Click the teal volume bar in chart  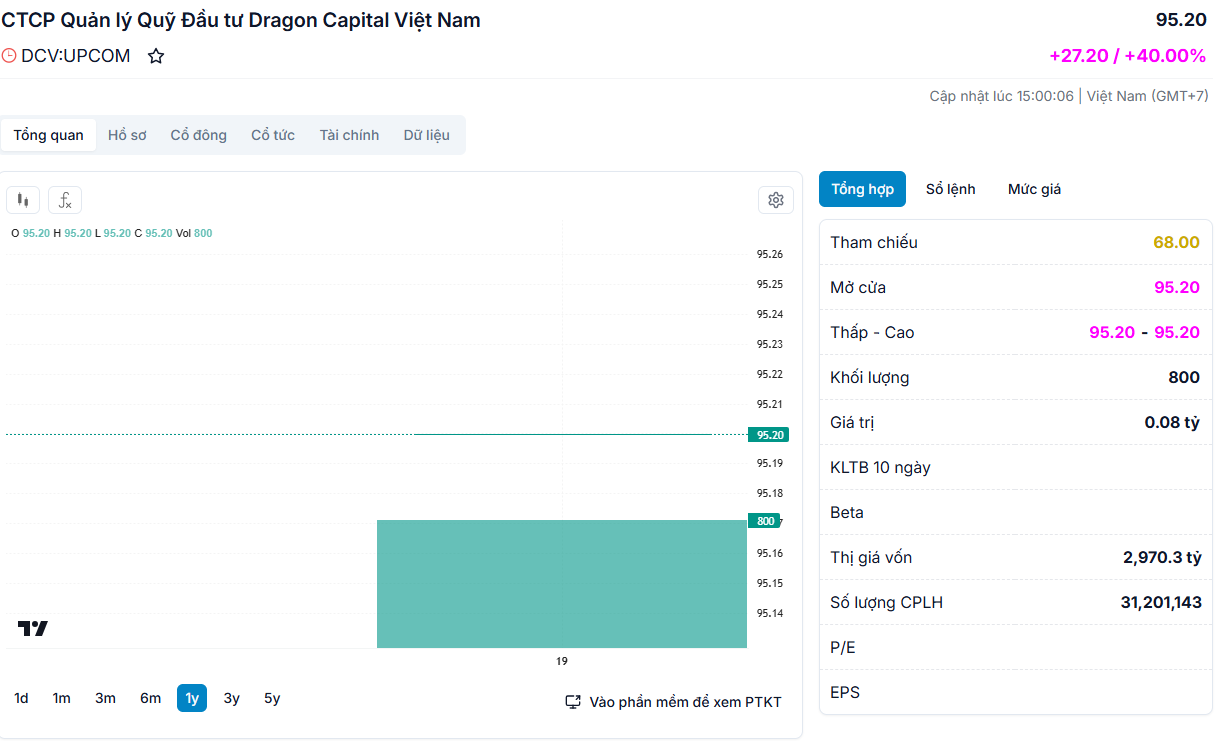pyautogui.click(x=561, y=584)
